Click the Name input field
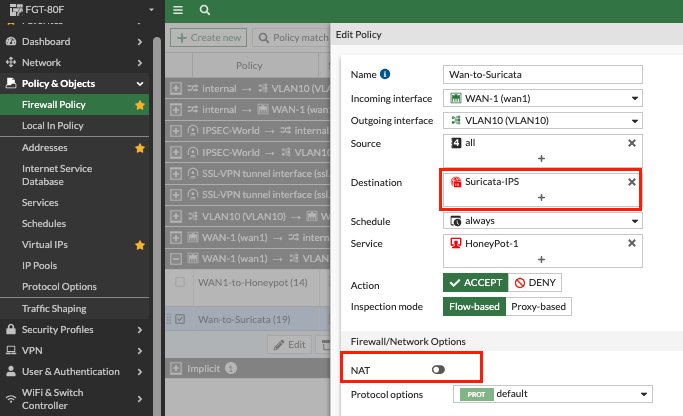 coord(541,75)
